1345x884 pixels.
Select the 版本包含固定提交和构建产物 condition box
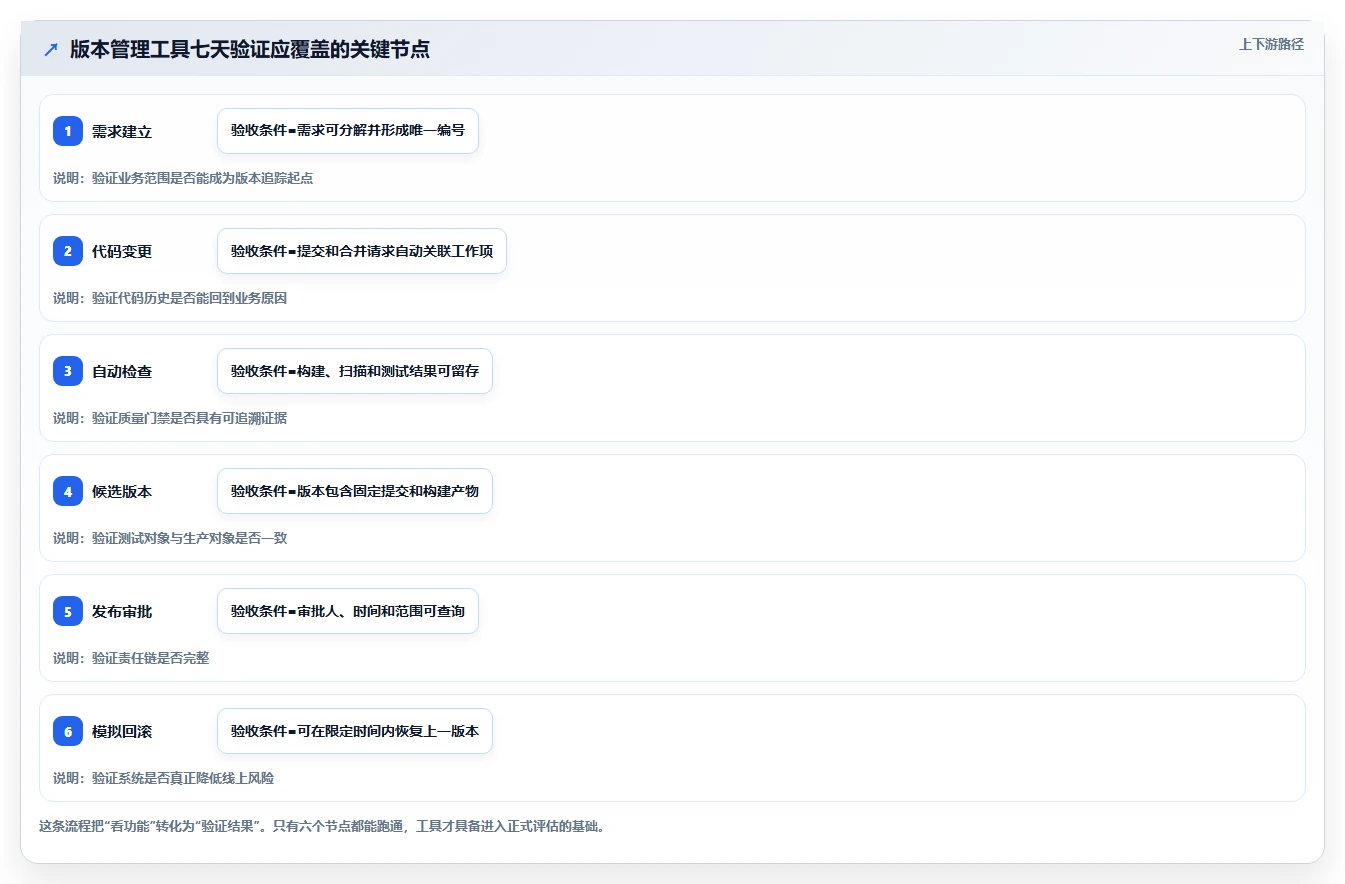(355, 491)
